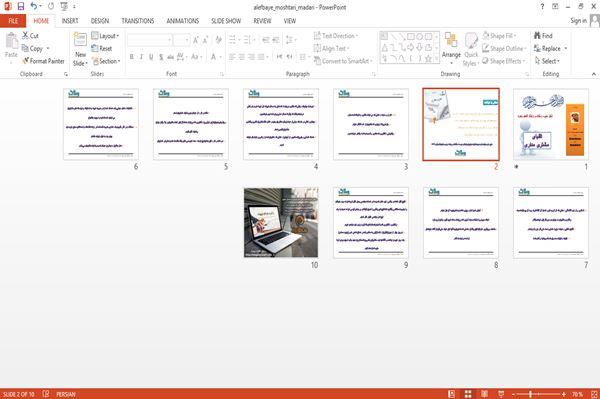Start slideshow from beginning via toolbar icon
Viewport: 600px width, 399px height.
click(x=64, y=7)
